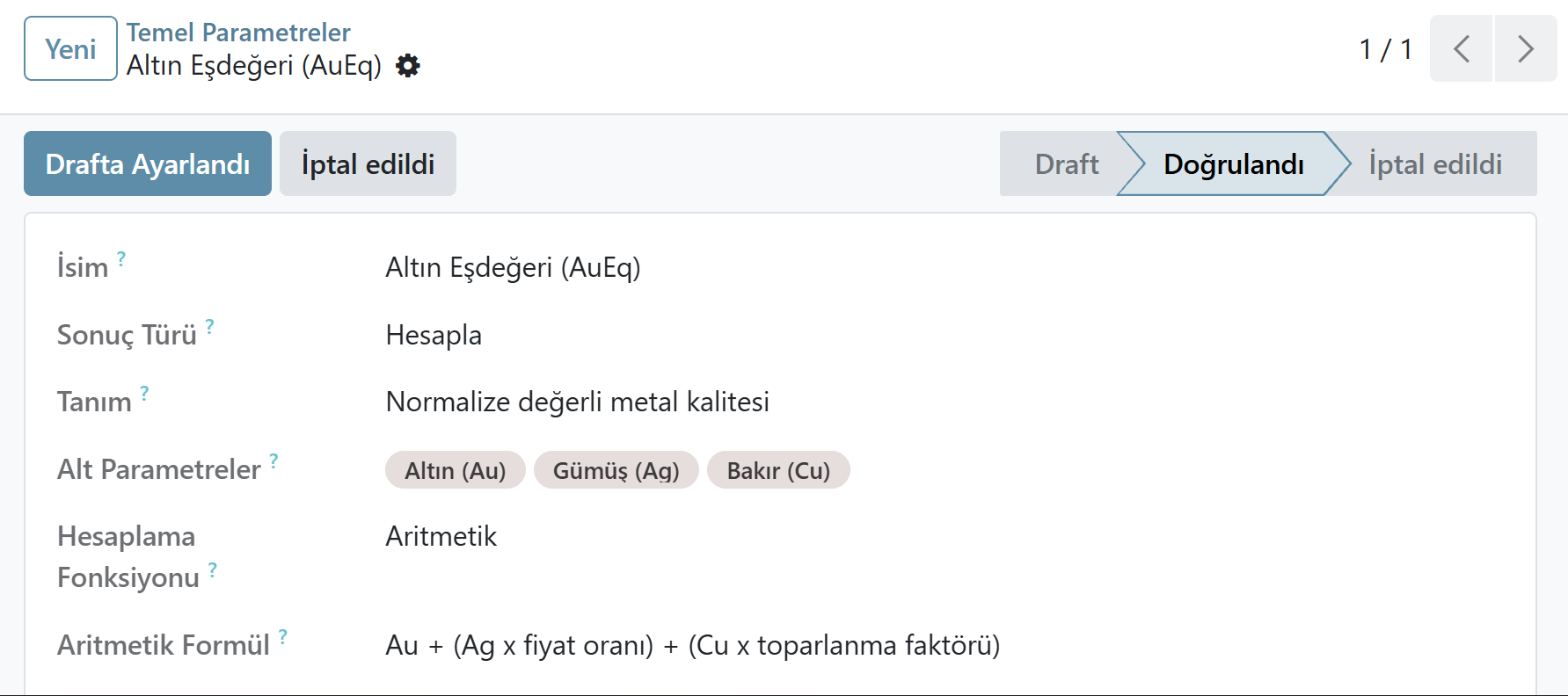Click the Yeni button
Image resolution: width=1568 pixels, height=696 pixels.
tap(70, 48)
